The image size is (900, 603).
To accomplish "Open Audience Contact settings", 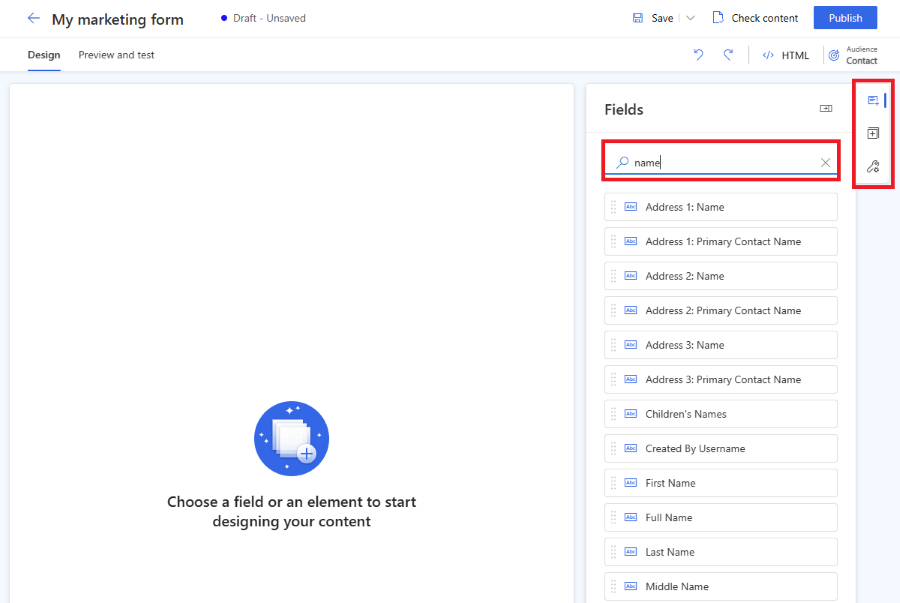I will 853,55.
